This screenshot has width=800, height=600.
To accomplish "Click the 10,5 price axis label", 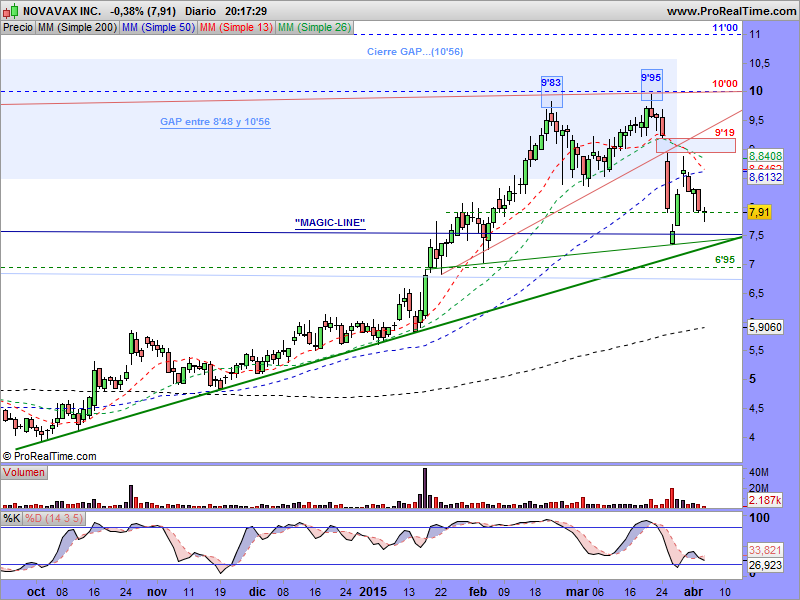I will [x=760, y=63].
